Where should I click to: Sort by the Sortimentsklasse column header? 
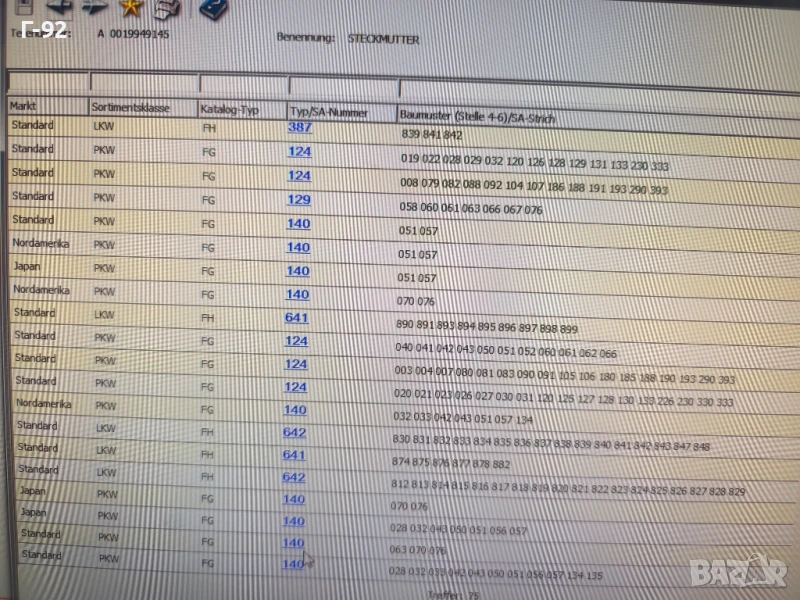[x=140, y=108]
